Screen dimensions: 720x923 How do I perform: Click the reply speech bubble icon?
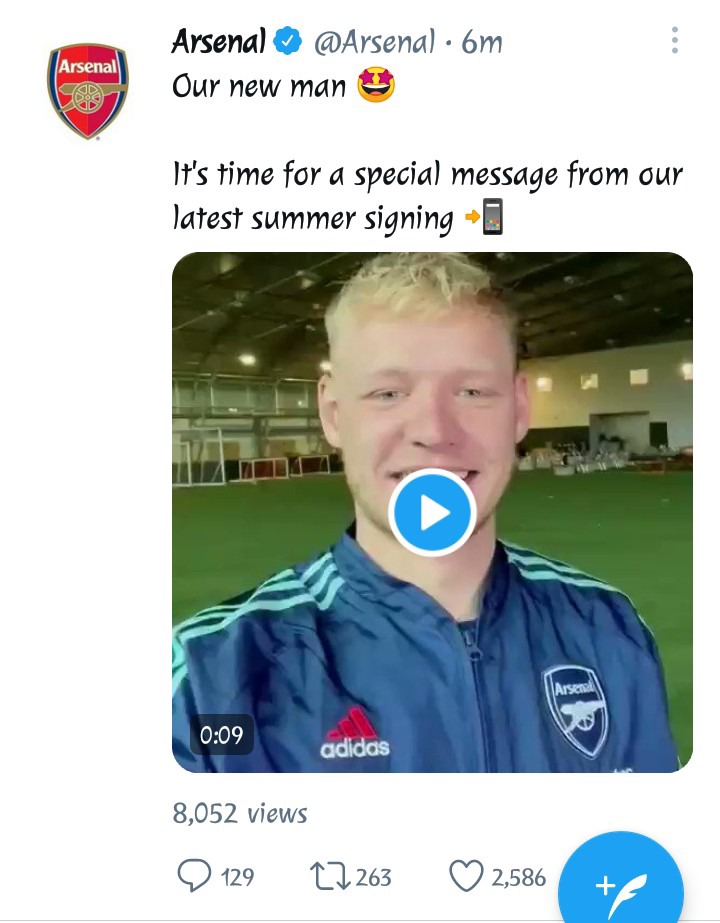pyautogui.click(x=194, y=875)
